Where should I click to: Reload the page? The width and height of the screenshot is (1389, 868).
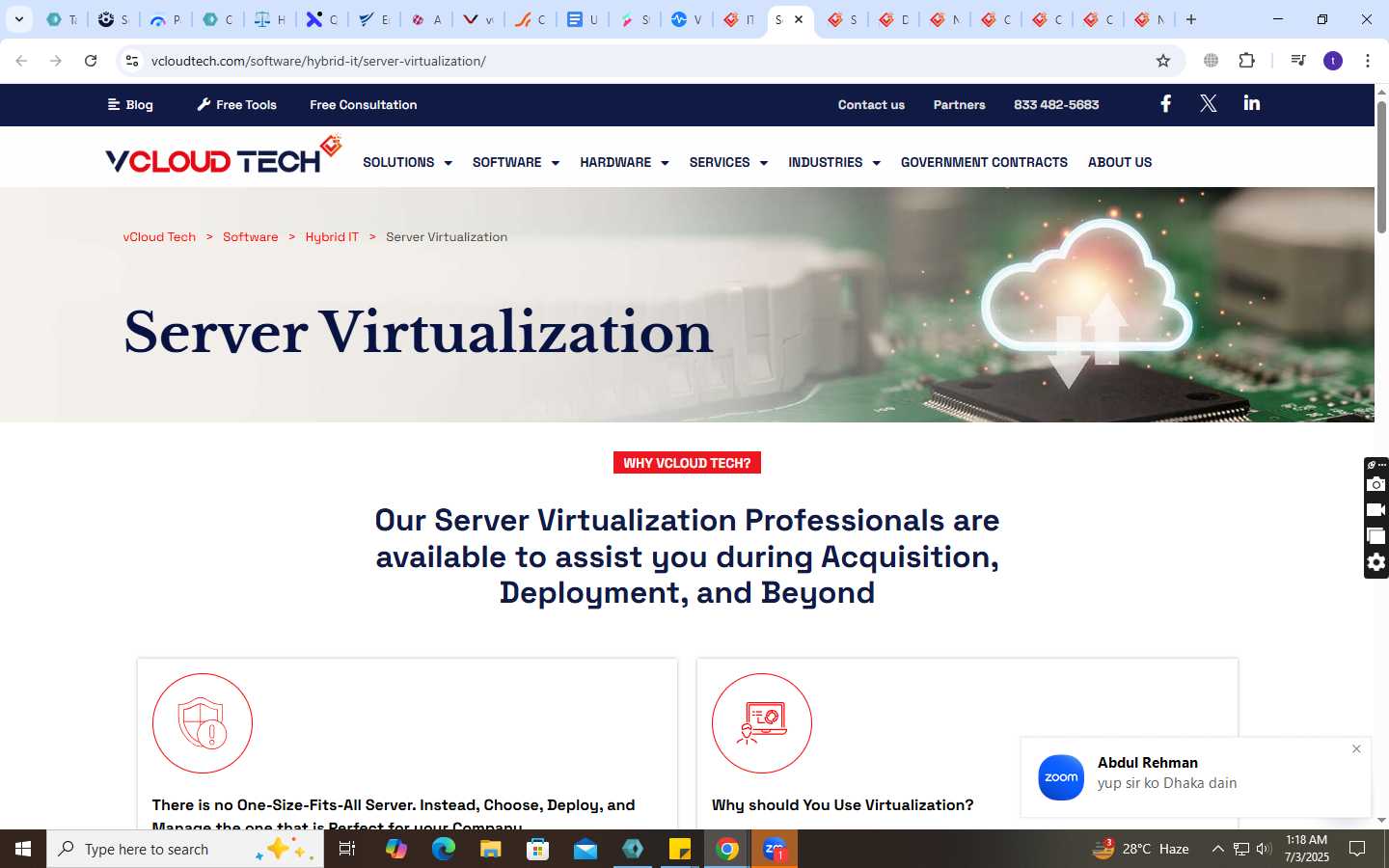pos(91,61)
